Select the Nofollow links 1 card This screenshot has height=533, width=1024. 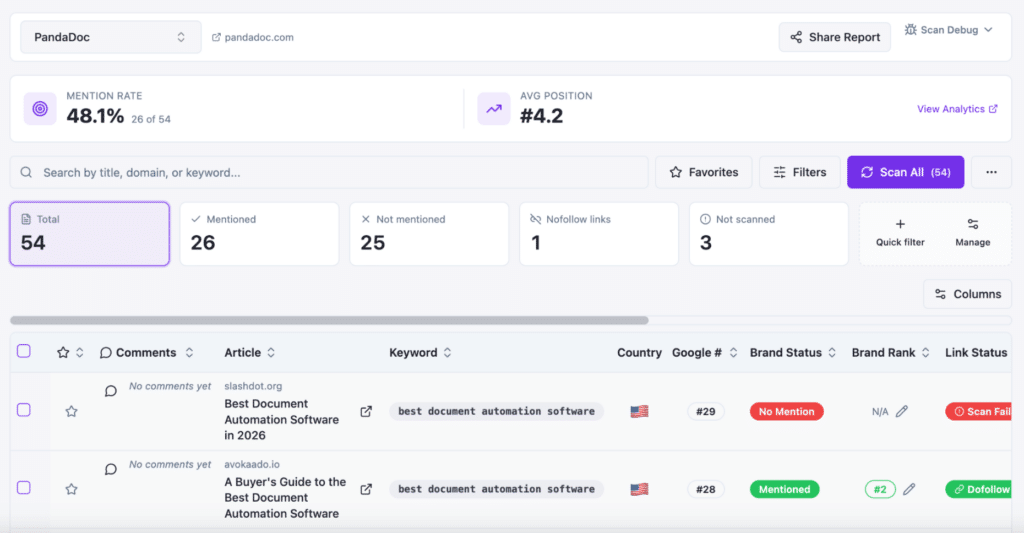click(599, 234)
